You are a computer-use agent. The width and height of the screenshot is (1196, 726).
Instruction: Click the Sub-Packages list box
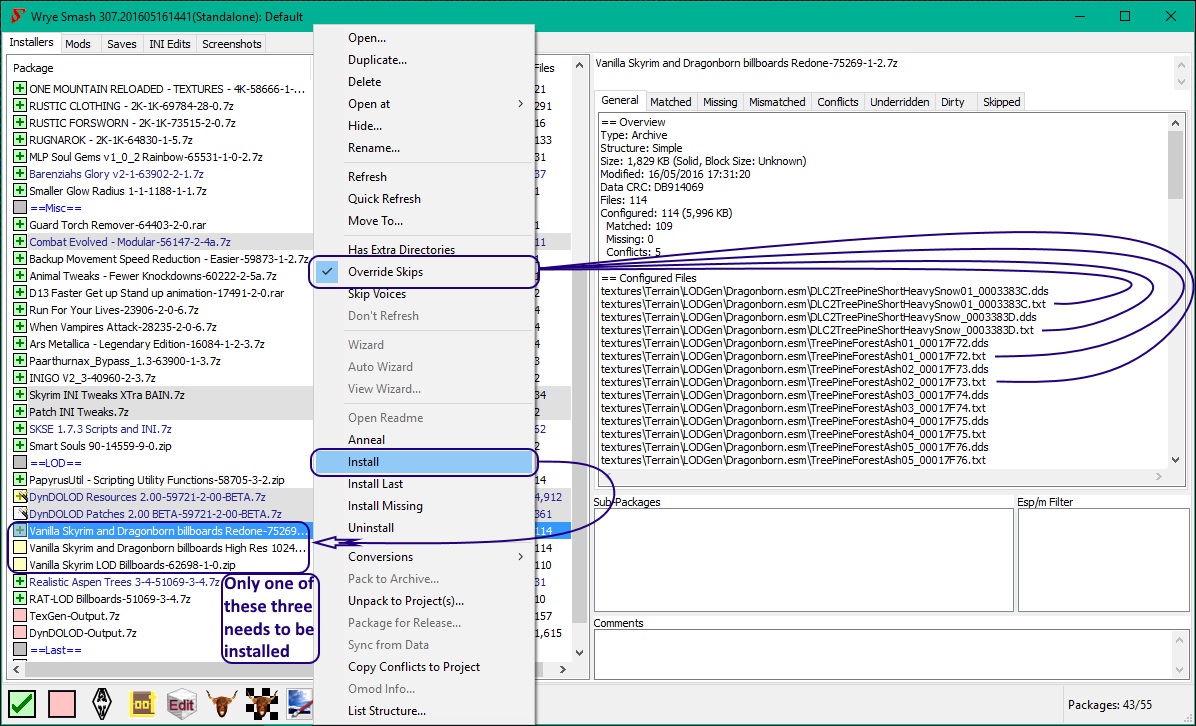click(x=803, y=560)
